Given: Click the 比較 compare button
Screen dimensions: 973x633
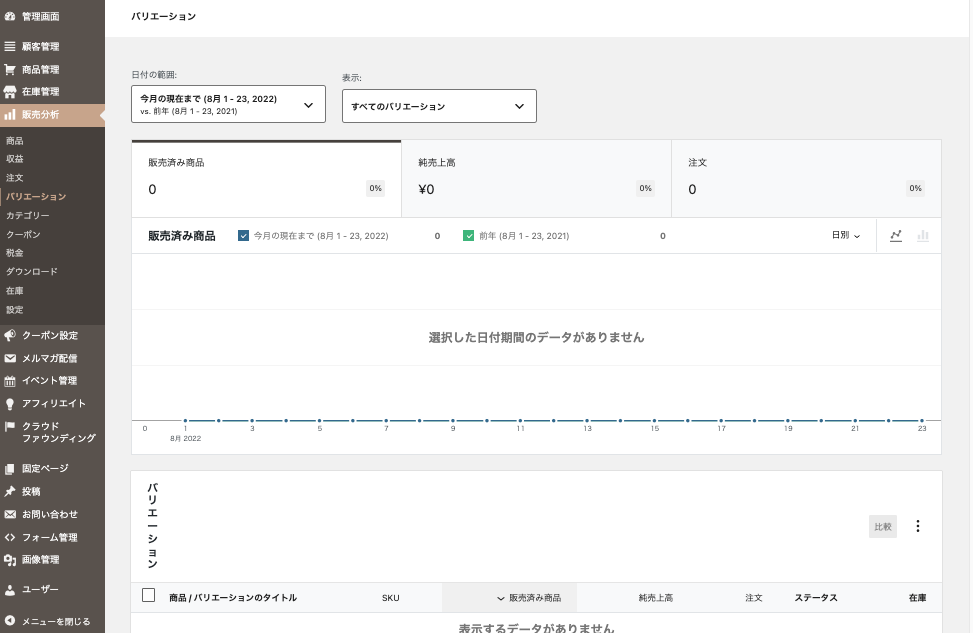Looking at the screenshot, I should coord(882,527).
